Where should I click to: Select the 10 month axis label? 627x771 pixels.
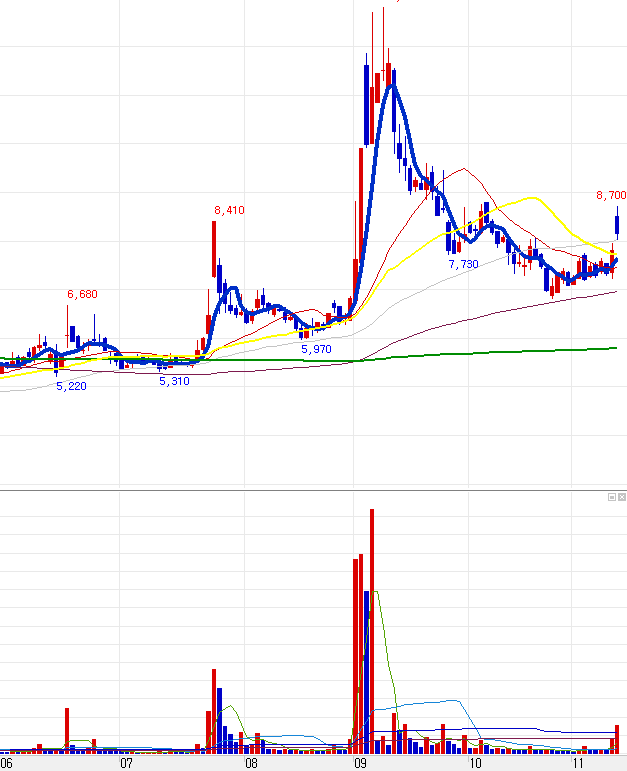[475, 763]
